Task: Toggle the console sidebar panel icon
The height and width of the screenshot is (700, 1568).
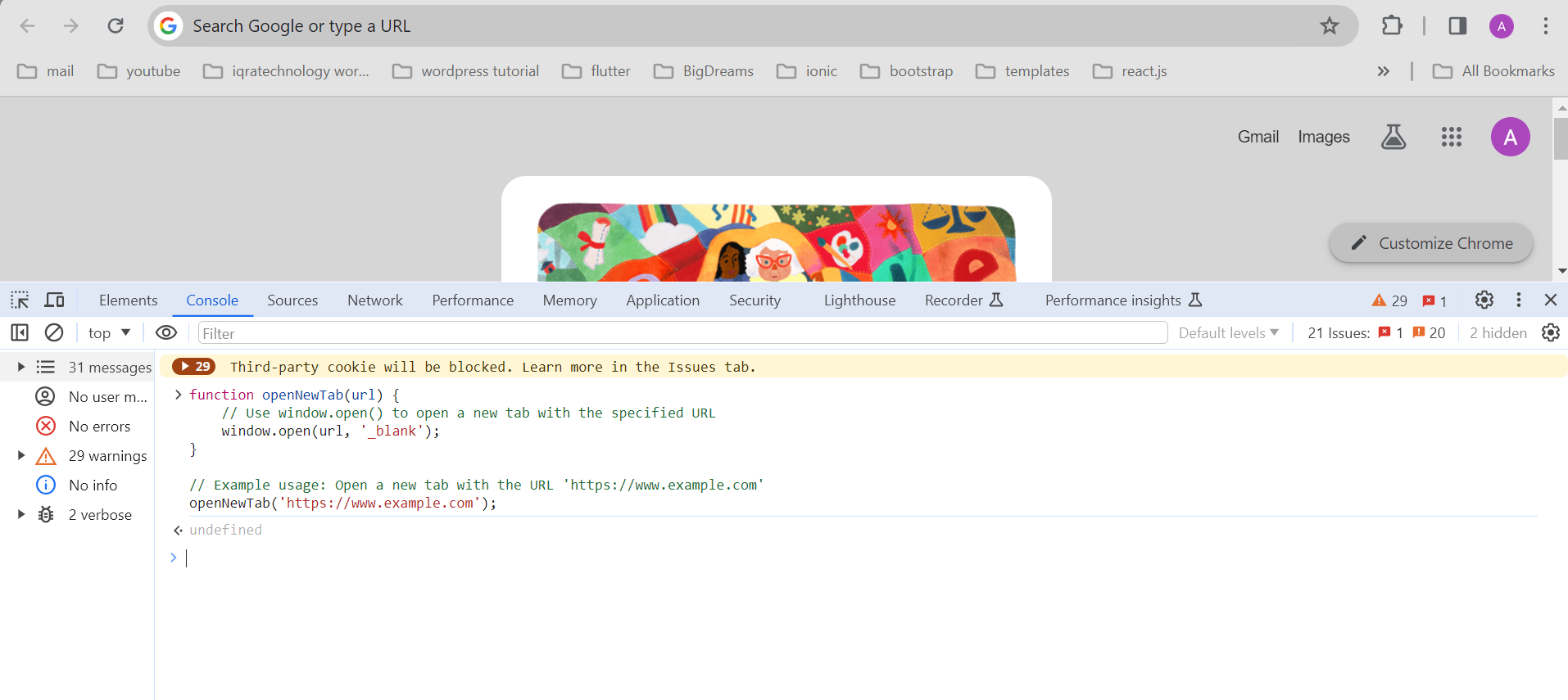Action: click(20, 332)
